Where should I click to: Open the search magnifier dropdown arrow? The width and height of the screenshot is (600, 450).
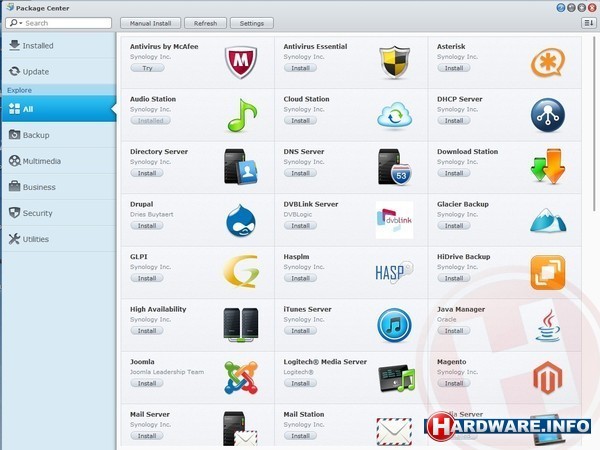tap(21, 23)
